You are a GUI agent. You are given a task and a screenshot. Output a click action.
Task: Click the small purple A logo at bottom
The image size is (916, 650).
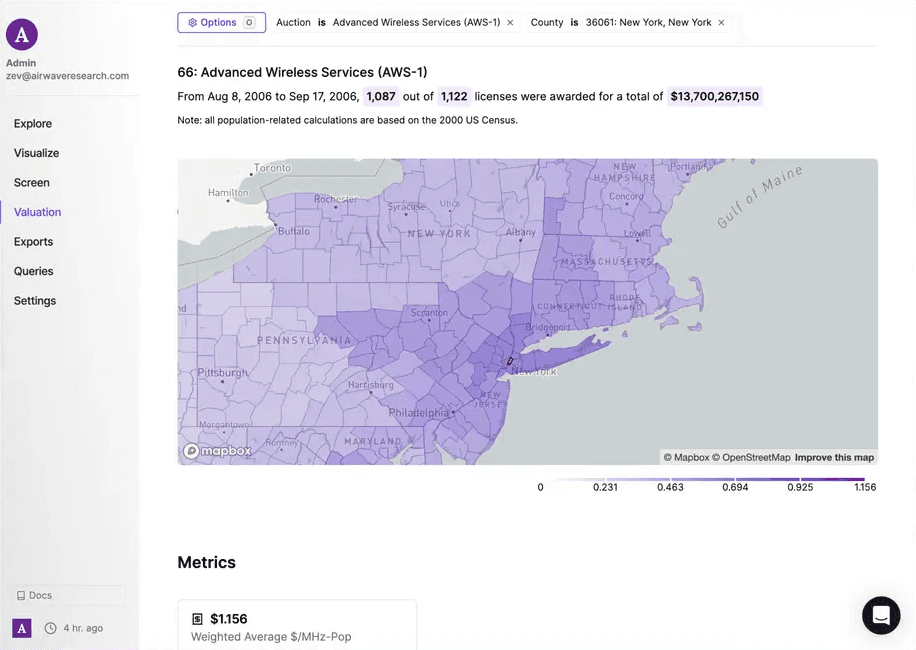tap(22, 628)
